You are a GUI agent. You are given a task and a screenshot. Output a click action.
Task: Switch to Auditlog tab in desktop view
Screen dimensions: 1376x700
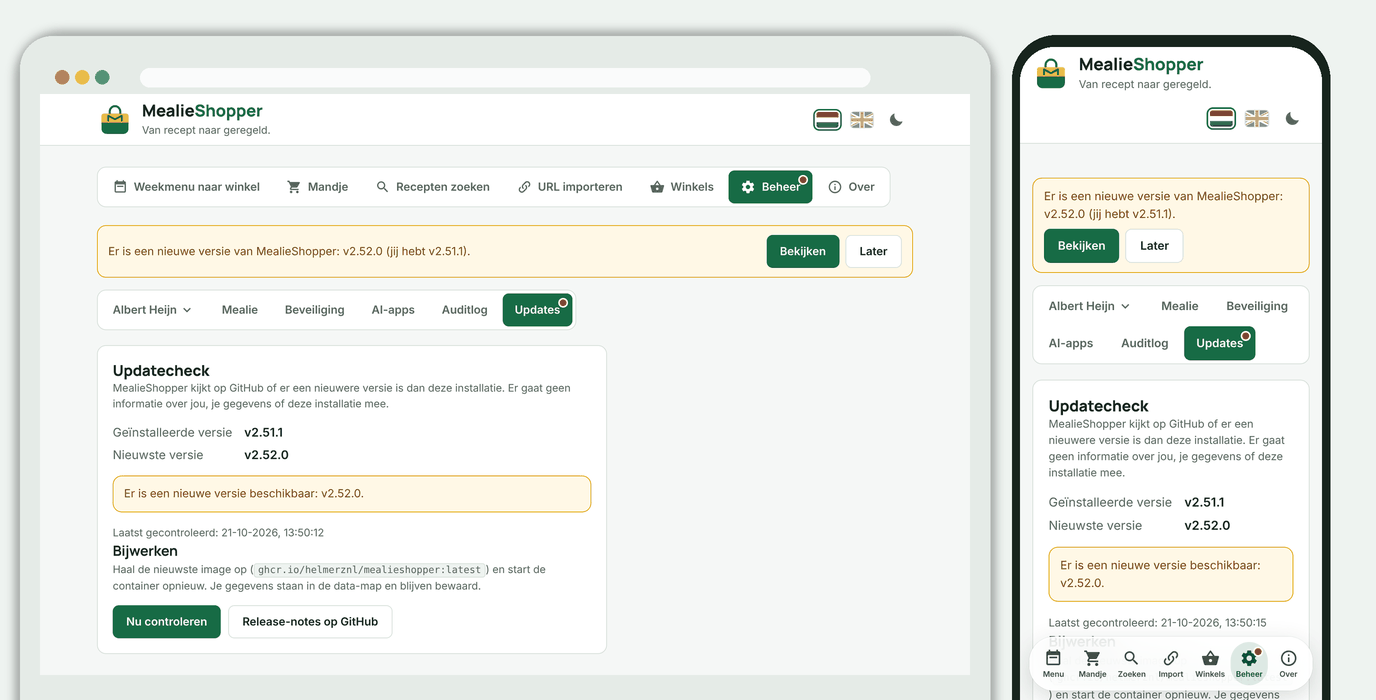click(x=465, y=310)
